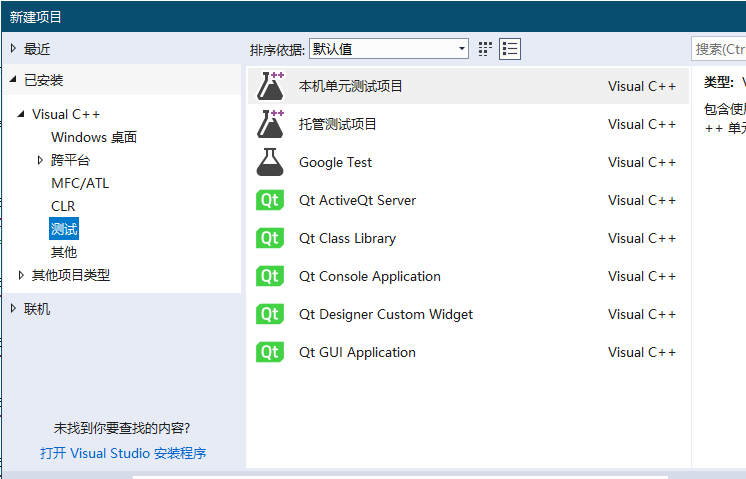Click the 本机单元测试项目 flask icon
746x479 pixels.
pyautogui.click(x=270, y=86)
